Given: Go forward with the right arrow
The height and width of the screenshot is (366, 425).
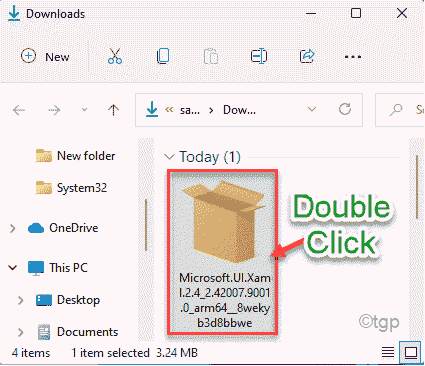Looking at the screenshot, I should tap(54, 110).
